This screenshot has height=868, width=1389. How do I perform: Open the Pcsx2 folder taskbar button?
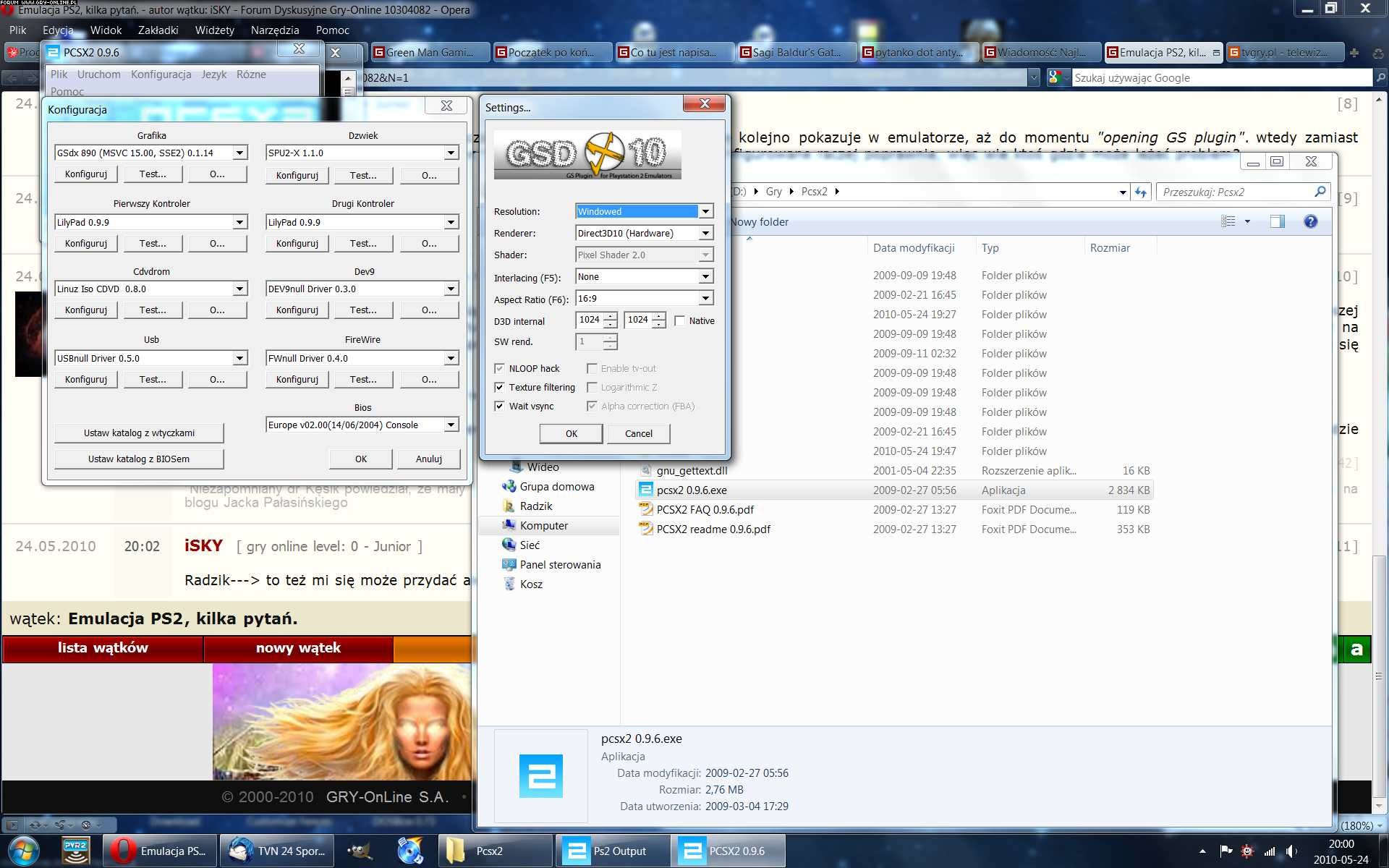(x=495, y=851)
